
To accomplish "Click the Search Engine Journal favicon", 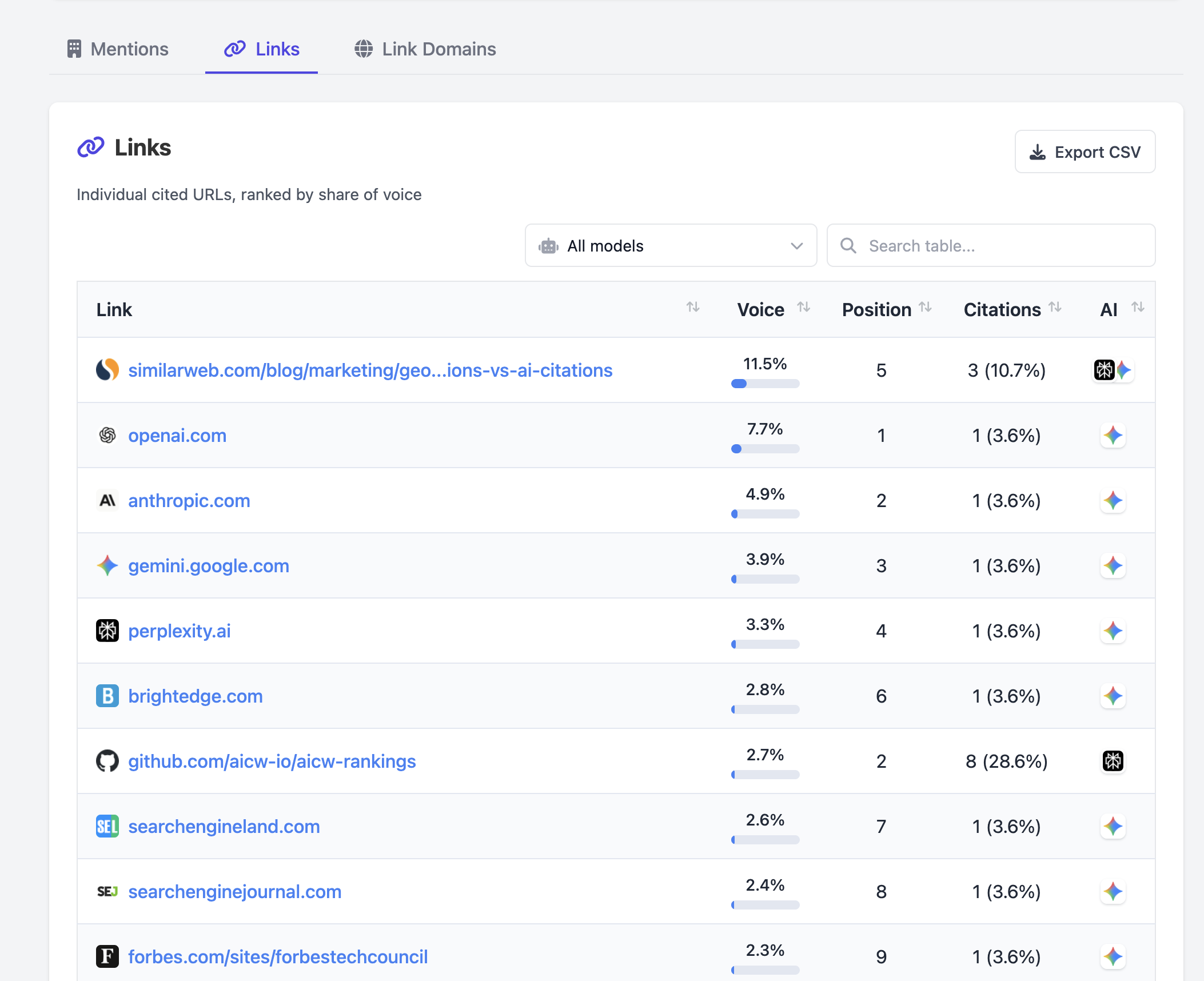I will tap(107, 891).
